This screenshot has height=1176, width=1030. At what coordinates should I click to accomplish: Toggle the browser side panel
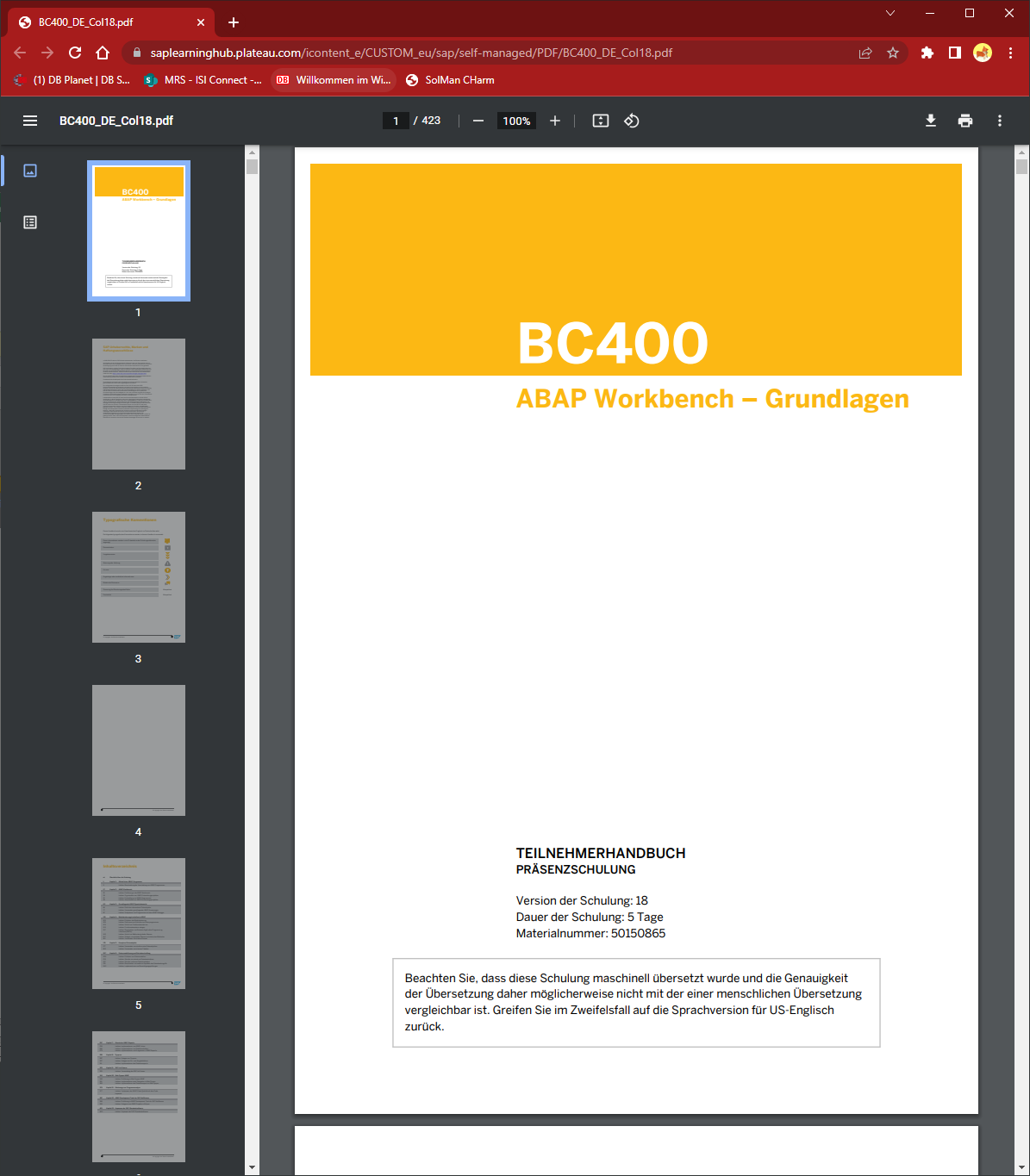955,53
